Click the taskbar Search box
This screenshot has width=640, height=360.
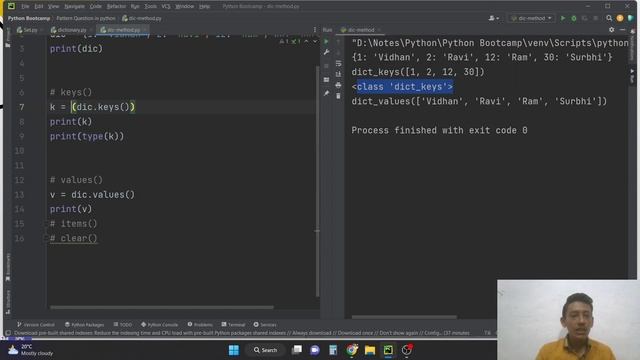(x=265, y=350)
